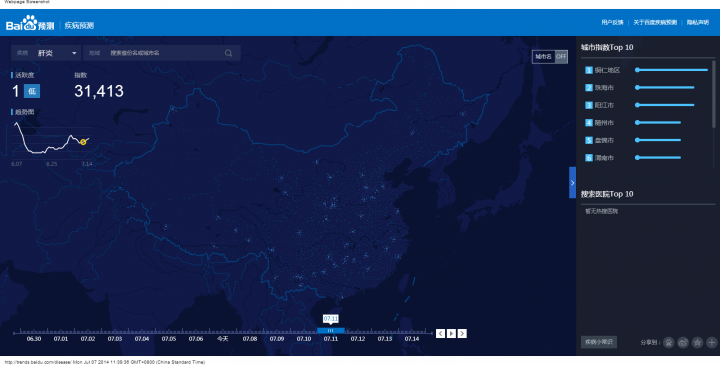Open 用户反馈 in the header
The image size is (720, 365).
click(x=612, y=22)
